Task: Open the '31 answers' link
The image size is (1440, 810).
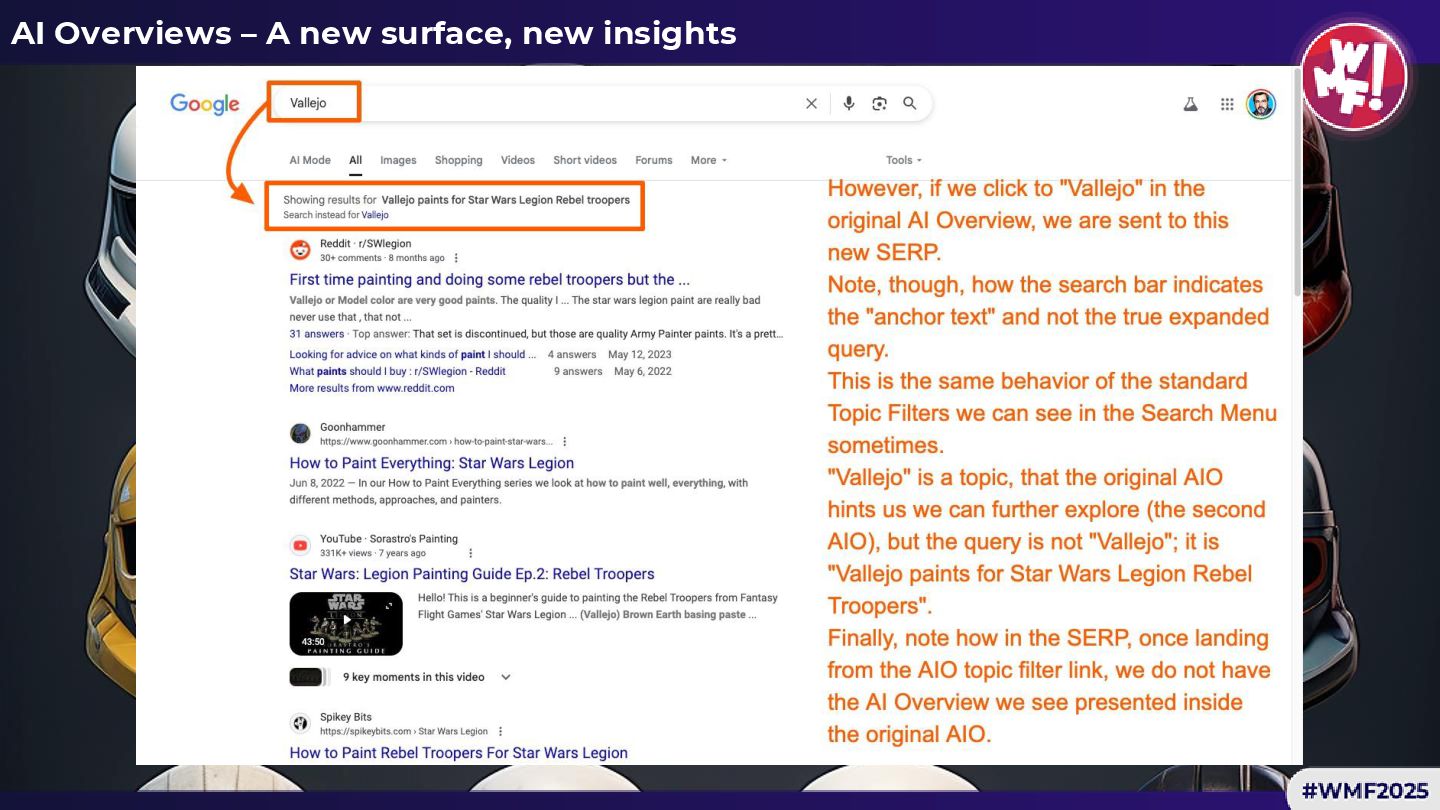Action: click(x=316, y=334)
